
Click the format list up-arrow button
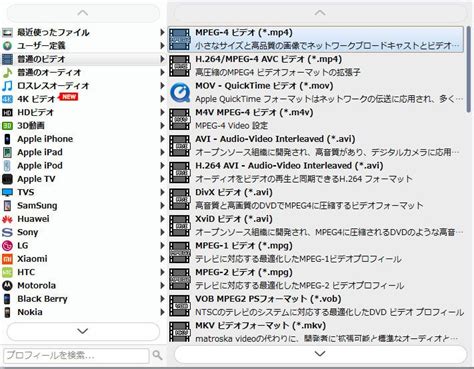(x=320, y=13)
